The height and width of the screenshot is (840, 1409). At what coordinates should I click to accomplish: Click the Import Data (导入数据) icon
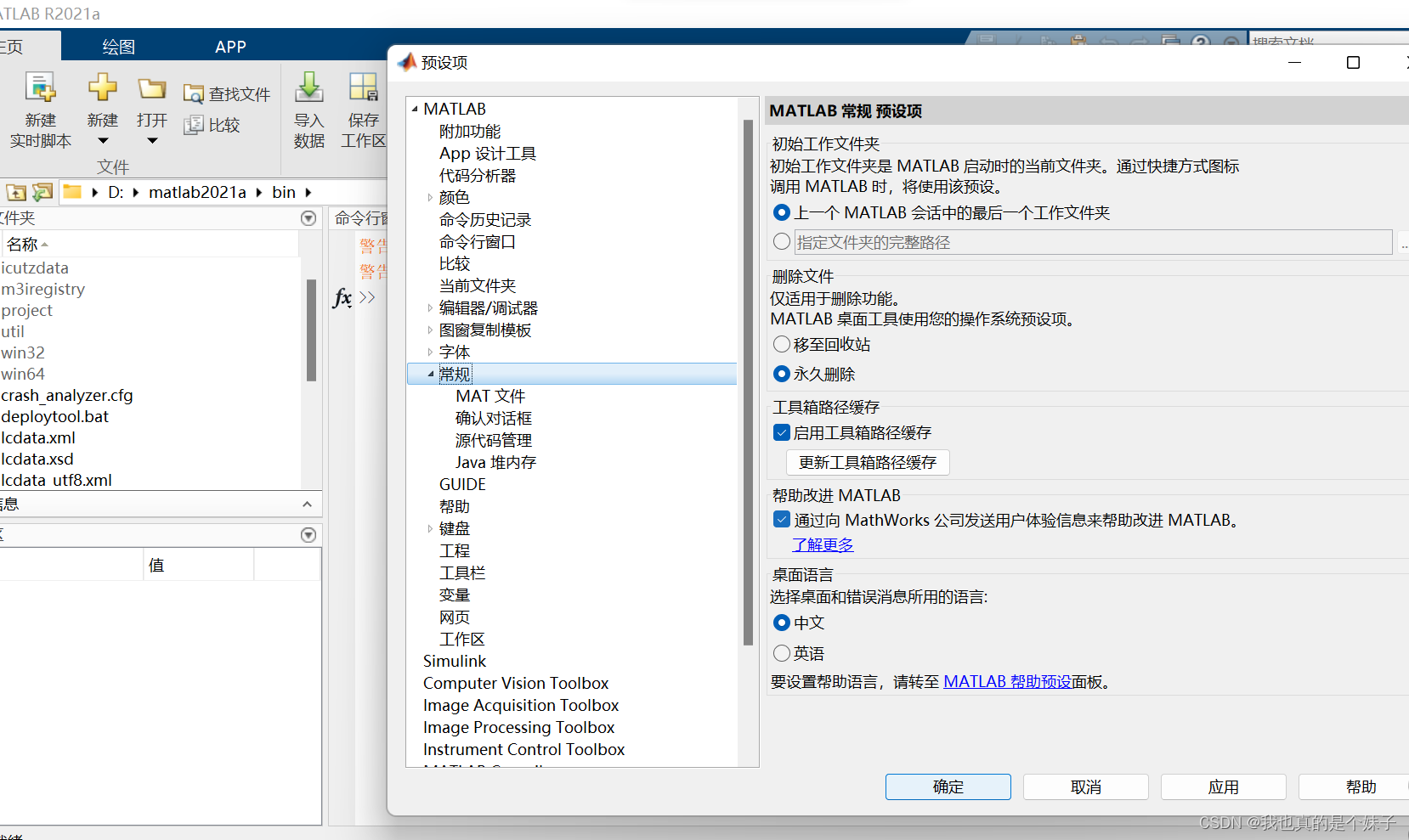click(309, 87)
